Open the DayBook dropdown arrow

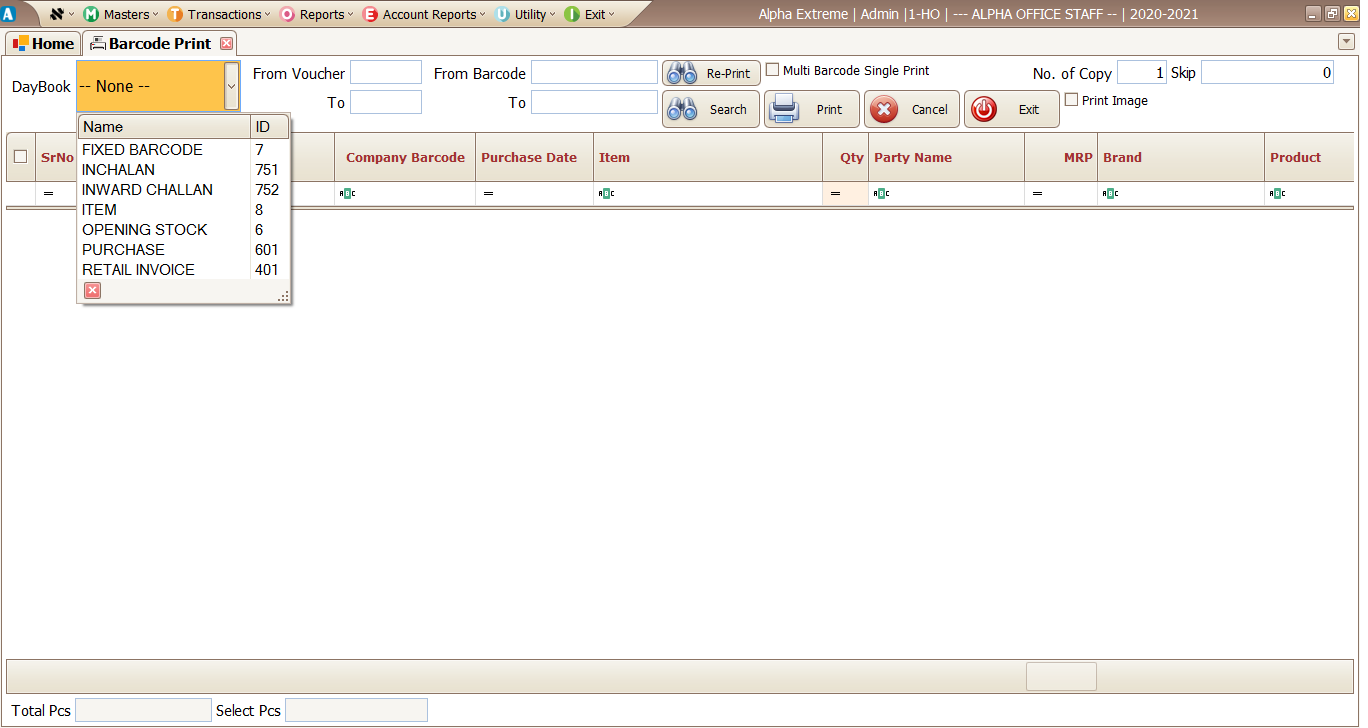coord(231,86)
